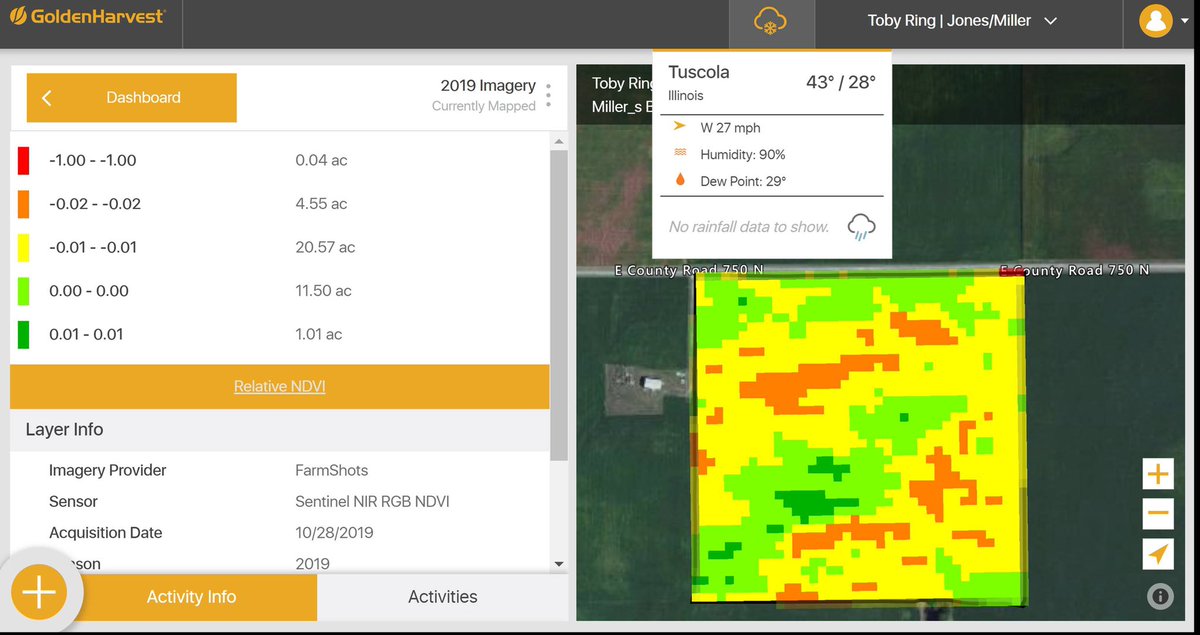Open the weather cloud icon
The height and width of the screenshot is (635, 1200).
771,22
